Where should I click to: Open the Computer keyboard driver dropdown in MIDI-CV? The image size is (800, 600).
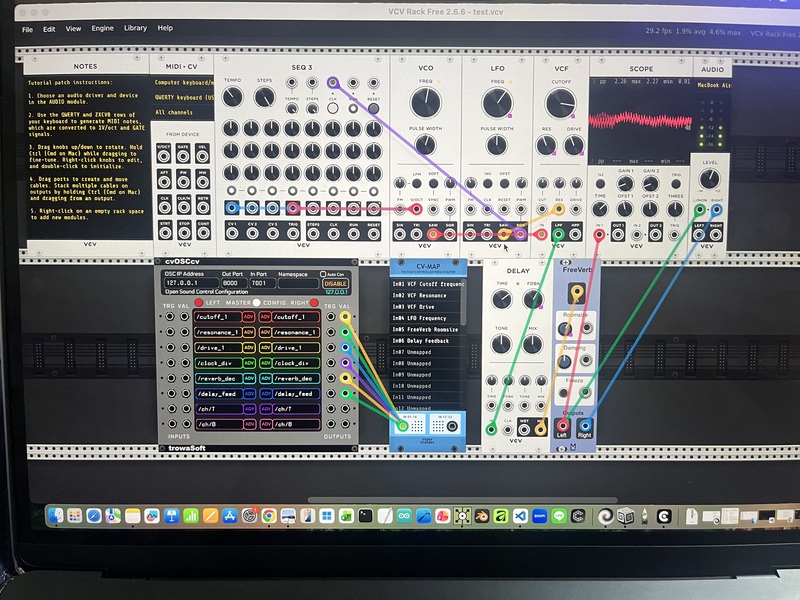click(x=183, y=82)
